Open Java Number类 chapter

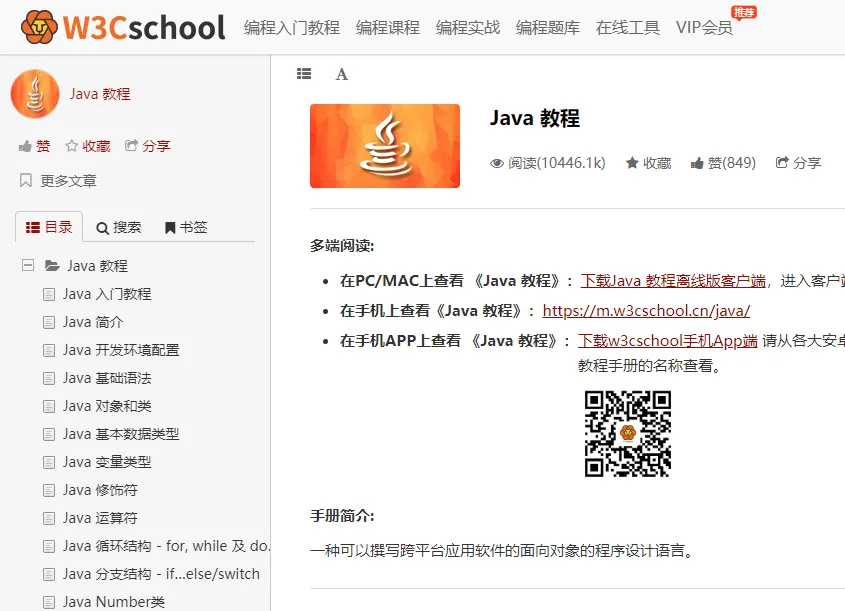[x=114, y=602]
